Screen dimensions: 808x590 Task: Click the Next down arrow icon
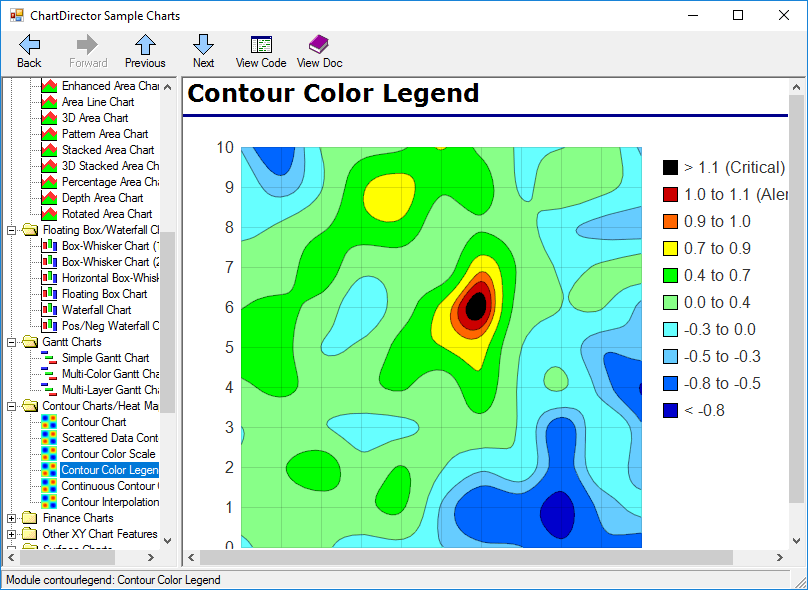[x=203, y=44]
